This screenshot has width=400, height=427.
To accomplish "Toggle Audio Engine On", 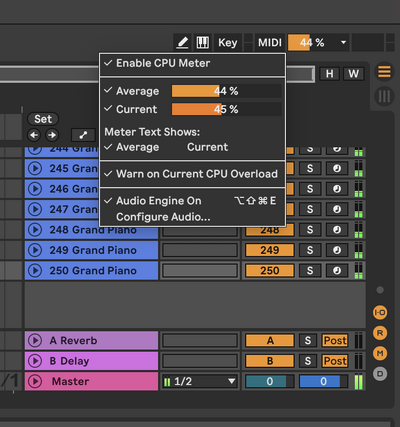I will [192, 201].
